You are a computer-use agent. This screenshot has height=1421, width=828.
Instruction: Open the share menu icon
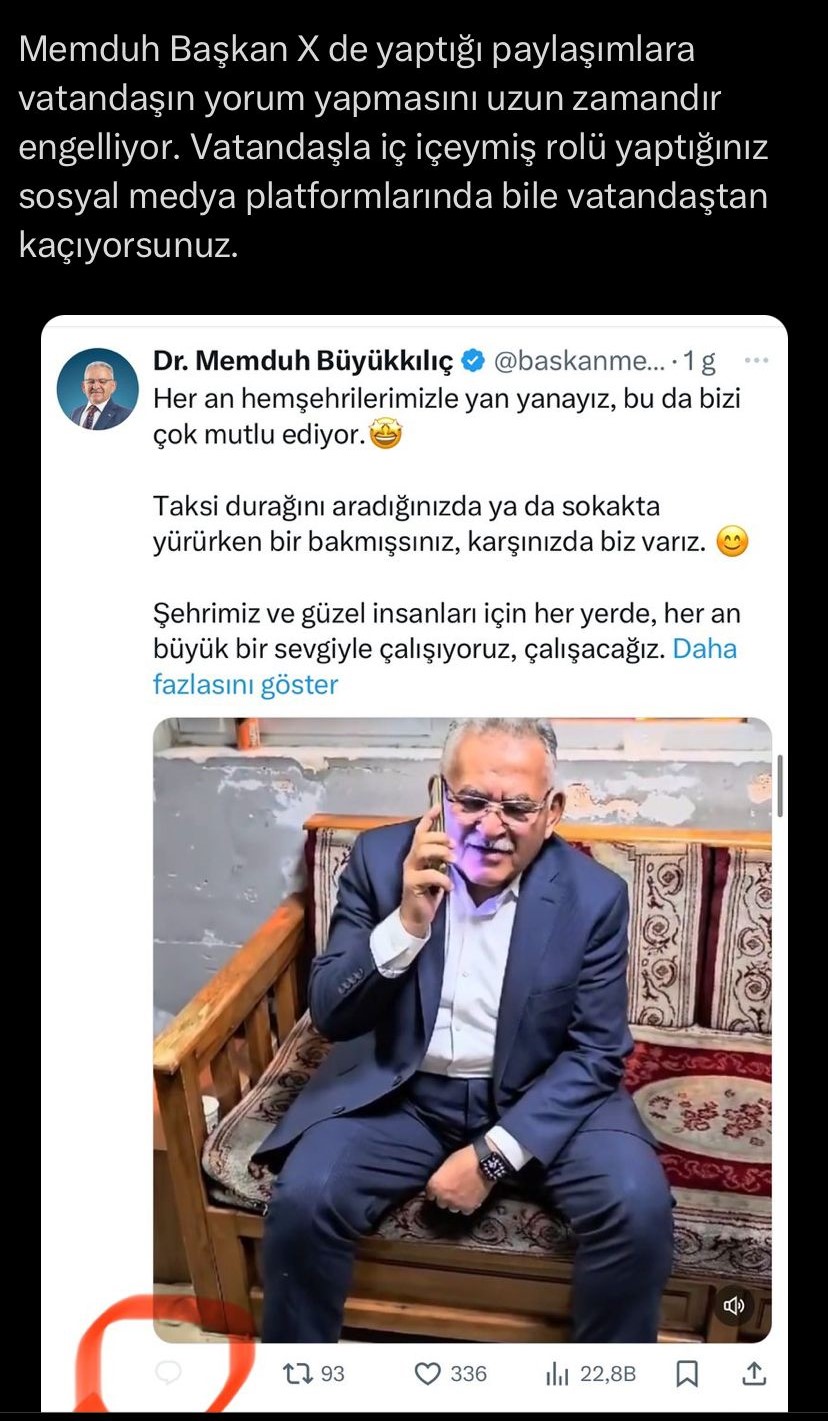click(755, 1374)
